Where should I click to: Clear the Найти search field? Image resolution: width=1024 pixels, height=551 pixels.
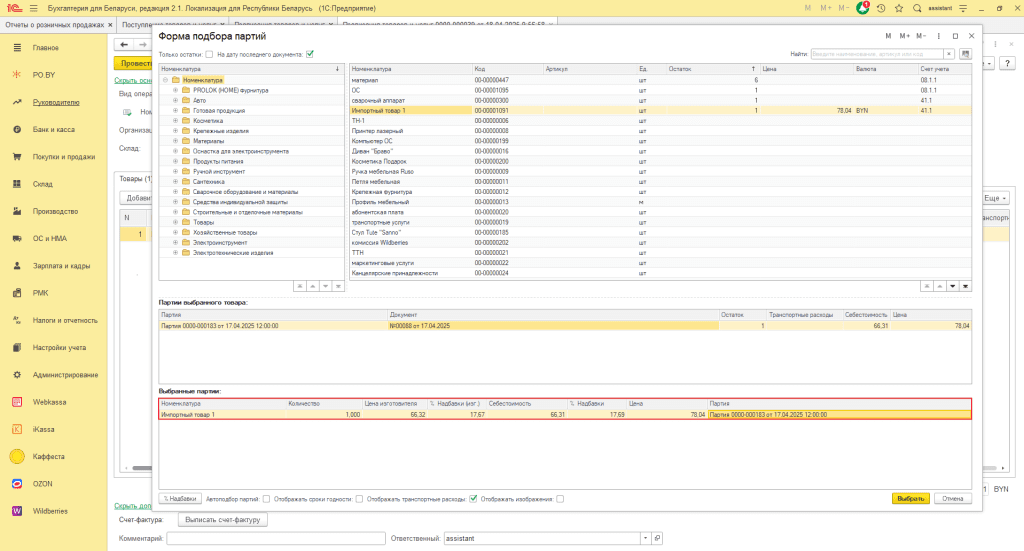tap(949, 54)
